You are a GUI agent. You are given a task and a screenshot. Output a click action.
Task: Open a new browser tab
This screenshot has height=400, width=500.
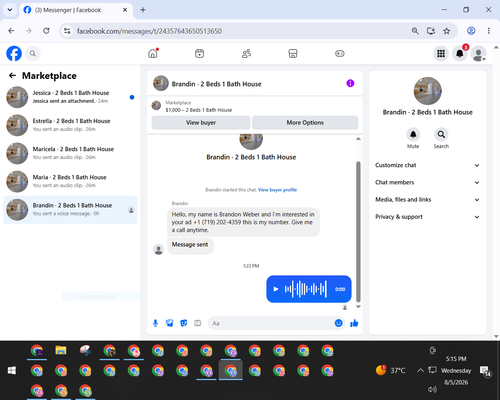pyautogui.click(x=143, y=10)
